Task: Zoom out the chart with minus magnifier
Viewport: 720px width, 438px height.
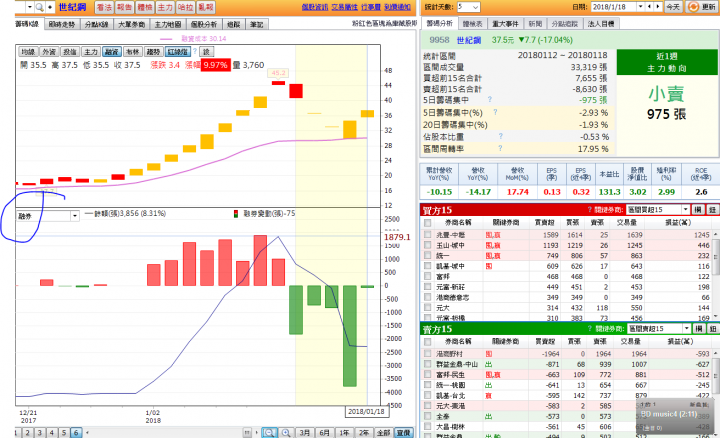Action: pyautogui.click(x=269, y=432)
